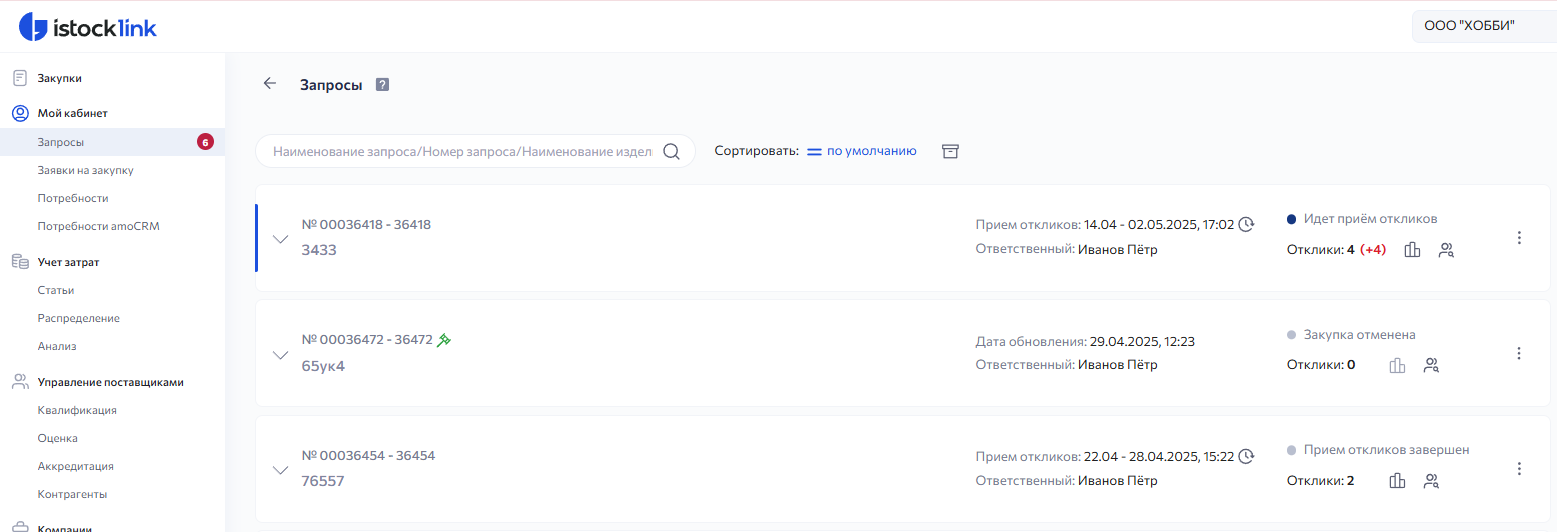Open Квалификация in the sidebar
1557x532 pixels.
77,410
